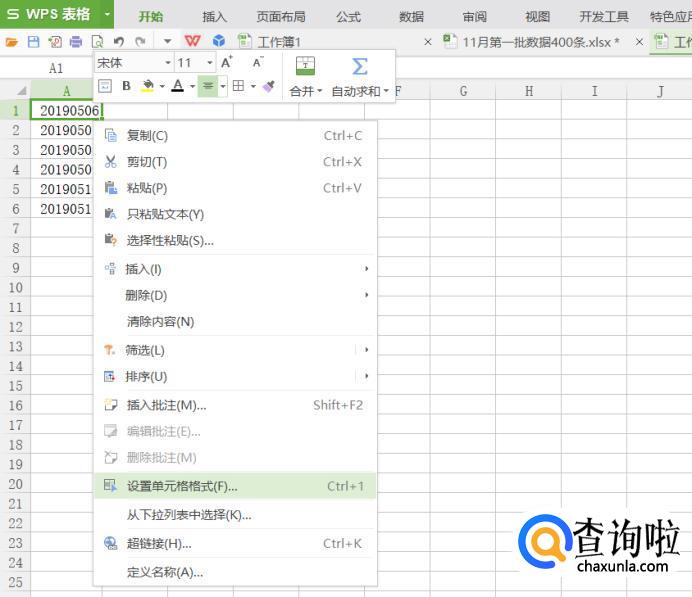Image resolution: width=692 pixels, height=597 pixels.
Task: Switch to the 插入 ribbon tab
Action: tap(214, 17)
